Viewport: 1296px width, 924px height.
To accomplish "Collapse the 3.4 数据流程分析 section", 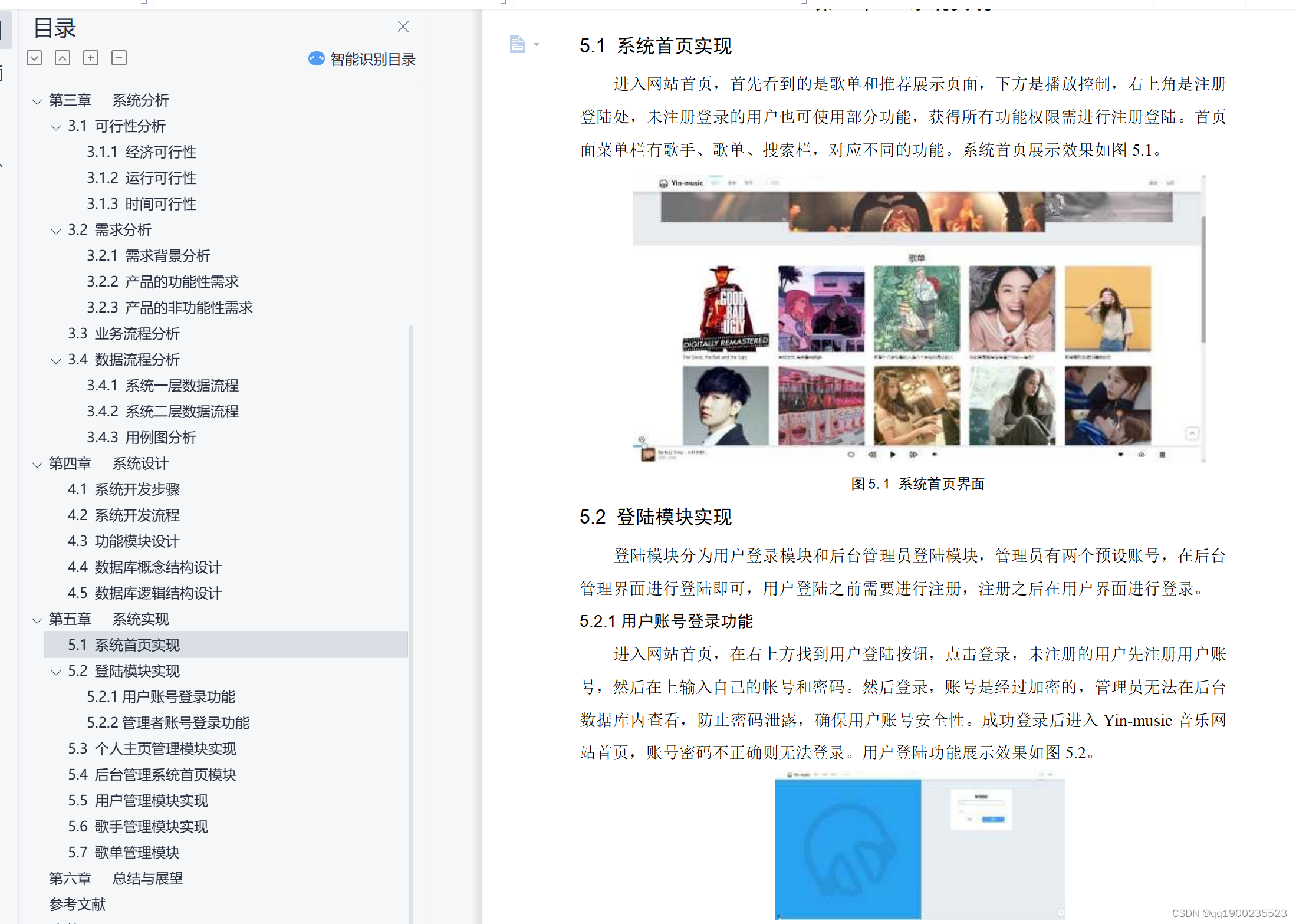I will point(56,361).
